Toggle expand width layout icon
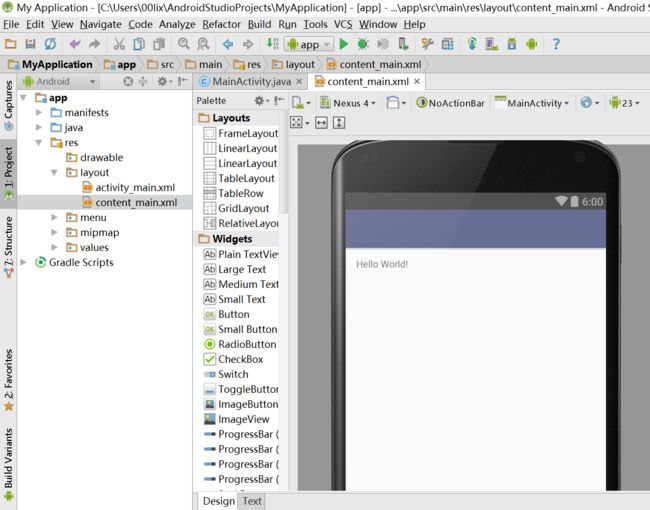This screenshot has height=510, width=650. tap(321, 122)
